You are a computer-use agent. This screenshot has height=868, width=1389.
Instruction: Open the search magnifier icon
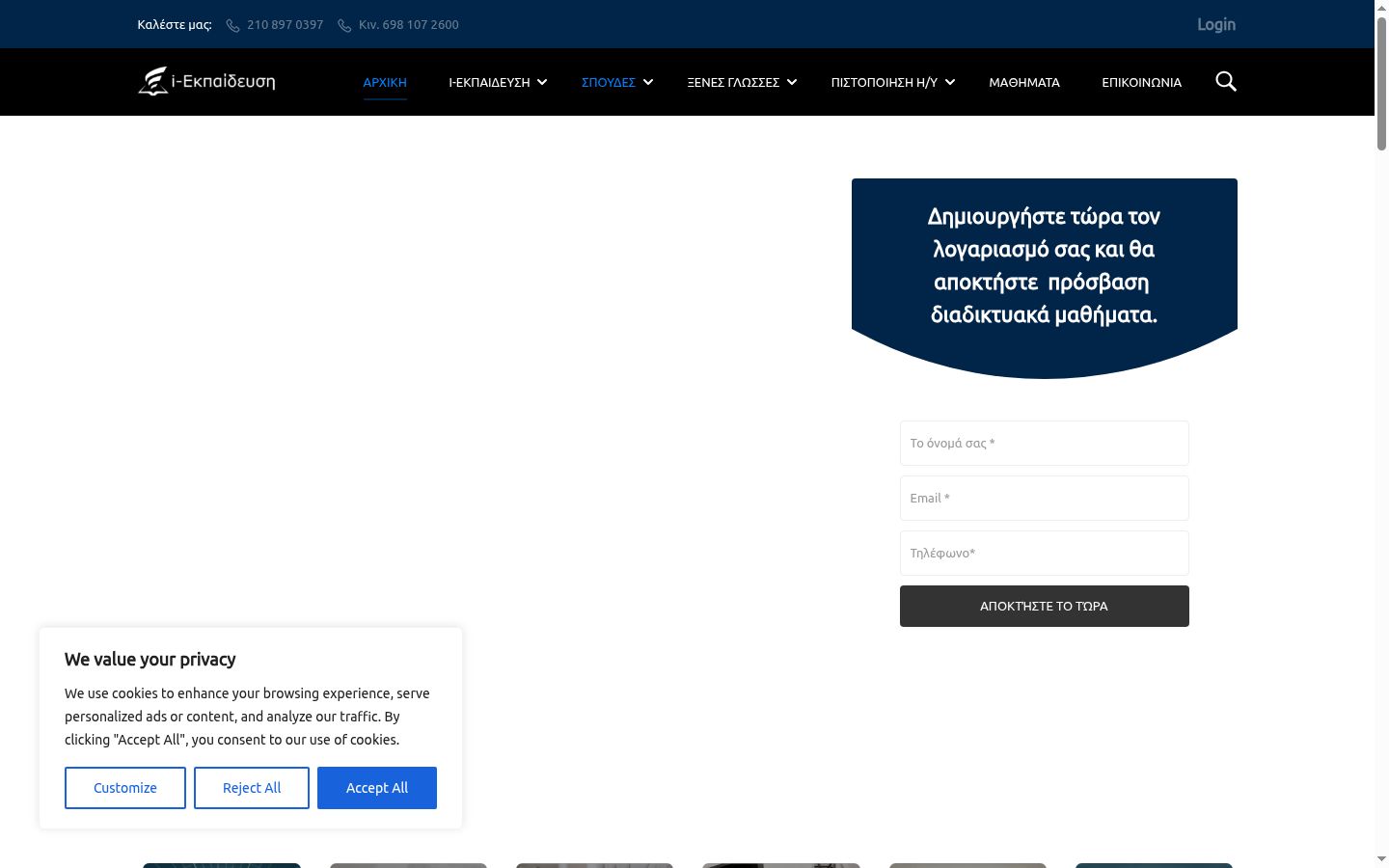(1226, 81)
